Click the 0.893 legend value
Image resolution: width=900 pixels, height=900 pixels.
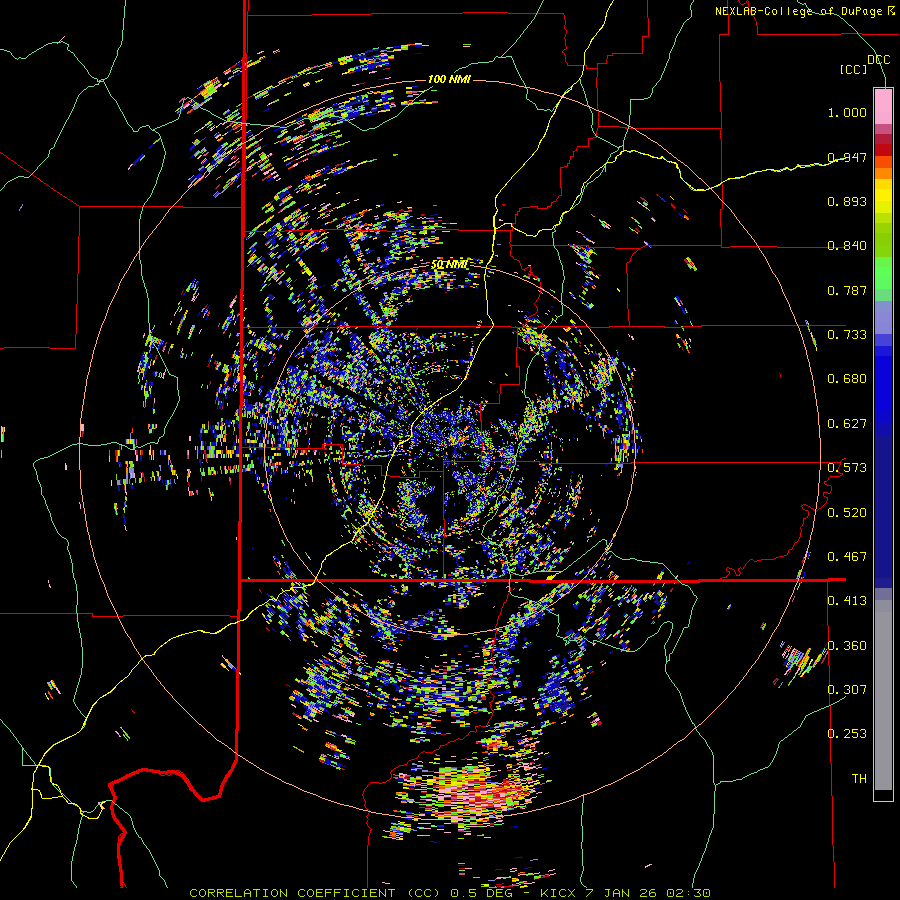pos(847,201)
